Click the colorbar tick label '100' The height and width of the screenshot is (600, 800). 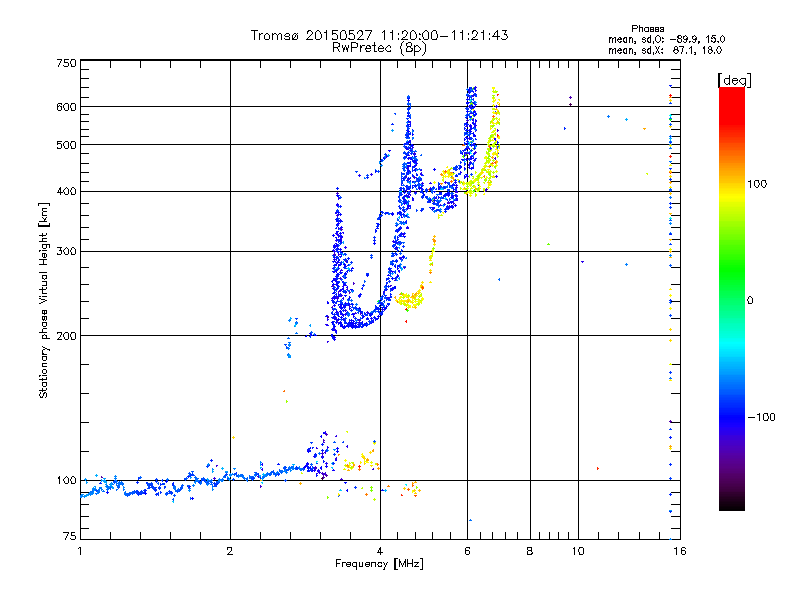pyautogui.click(x=757, y=184)
